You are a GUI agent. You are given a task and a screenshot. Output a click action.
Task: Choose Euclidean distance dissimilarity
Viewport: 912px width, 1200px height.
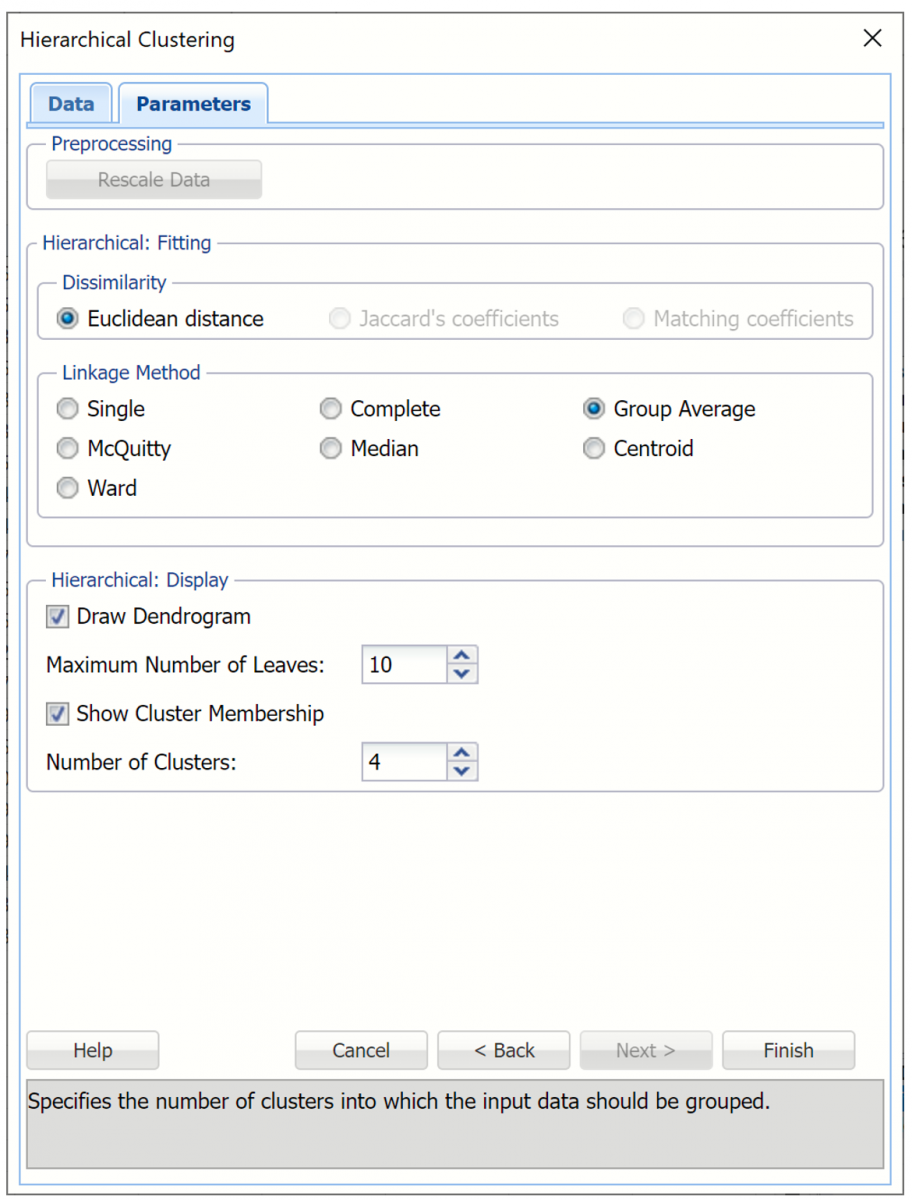click(68, 319)
